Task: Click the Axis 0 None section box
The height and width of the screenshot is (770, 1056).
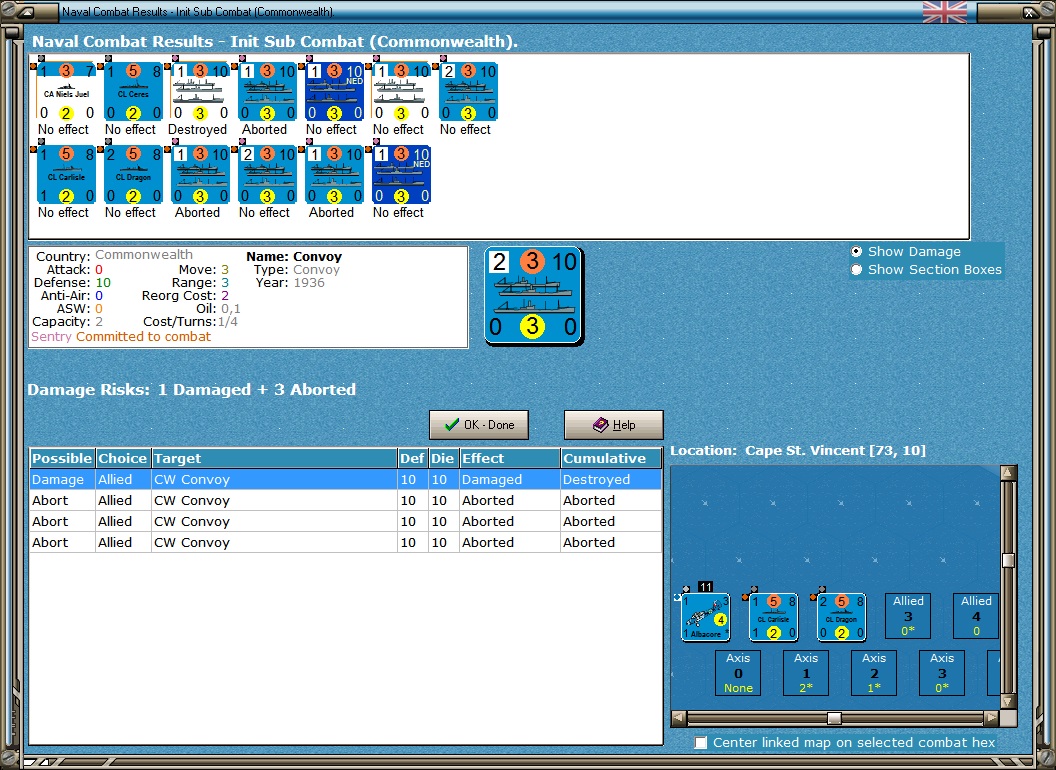Action: [x=738, y=672]
